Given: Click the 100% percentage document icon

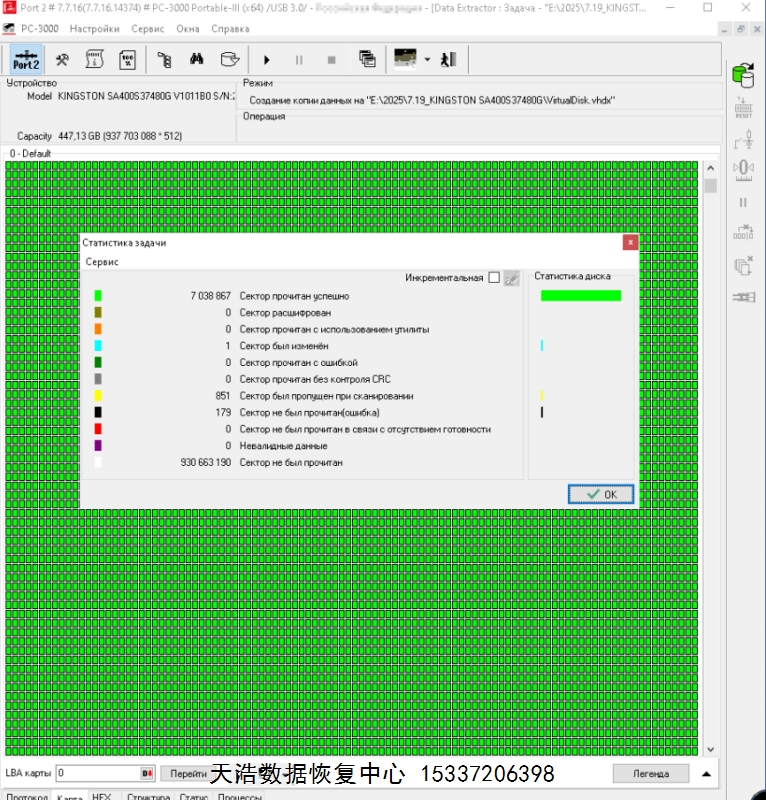Looking at the screenshot, I should (127, 60).
